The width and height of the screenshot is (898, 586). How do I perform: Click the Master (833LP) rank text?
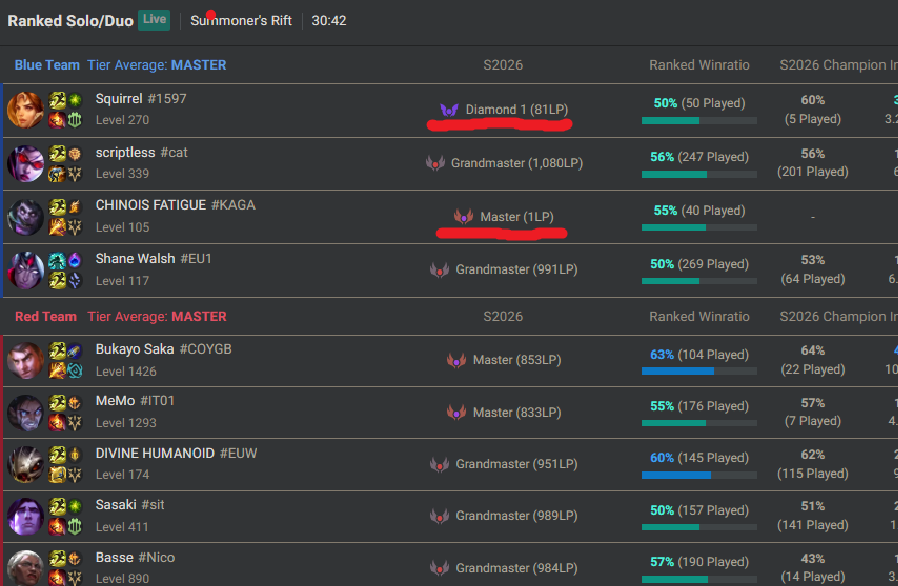pyautogui.click(x=517, y=412)
